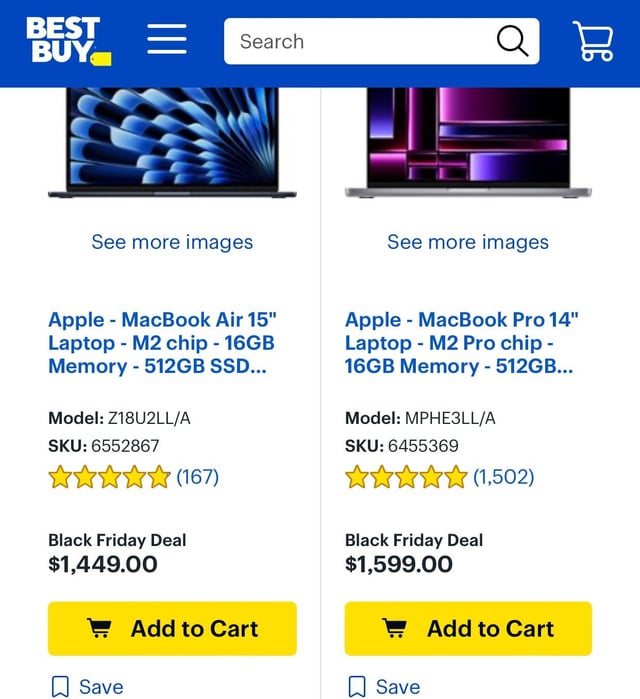Click bookmark icon under MacBook Air
This screenshot has width=640, height=699.
tap(60, 686)
